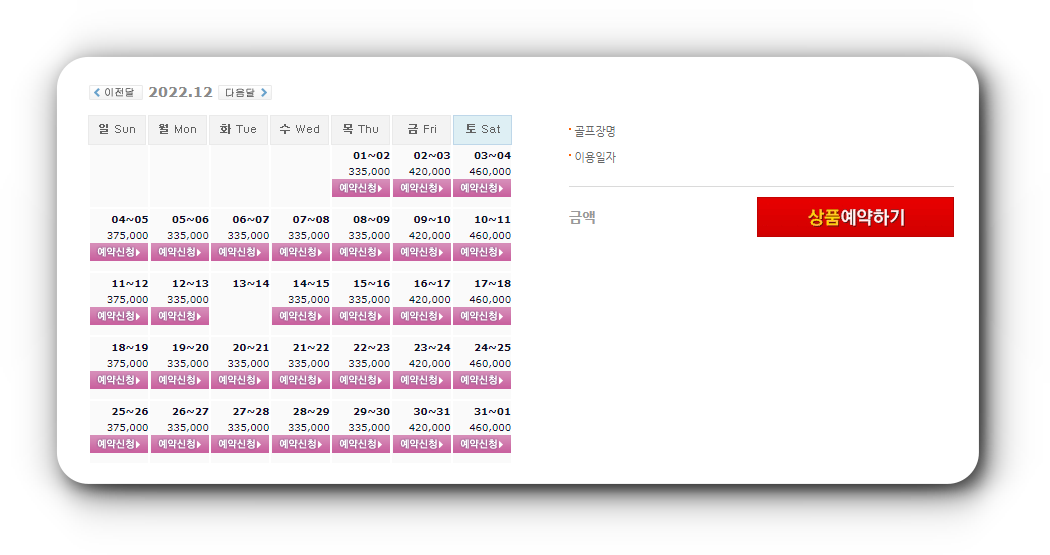Click 예약신청 for 21~22
The image size is (1050, 555).
click(x=301, y=380)
